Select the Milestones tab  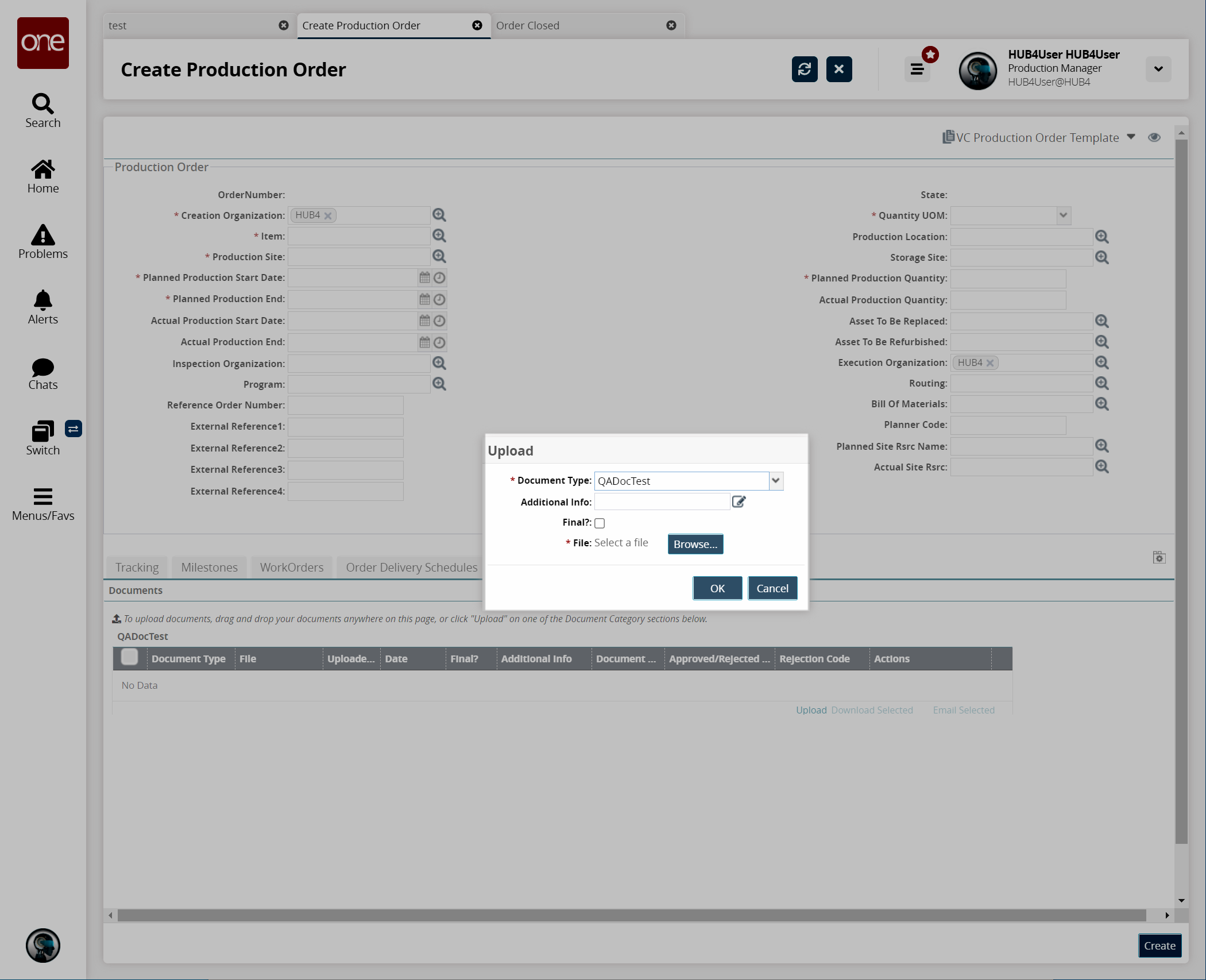209,568
